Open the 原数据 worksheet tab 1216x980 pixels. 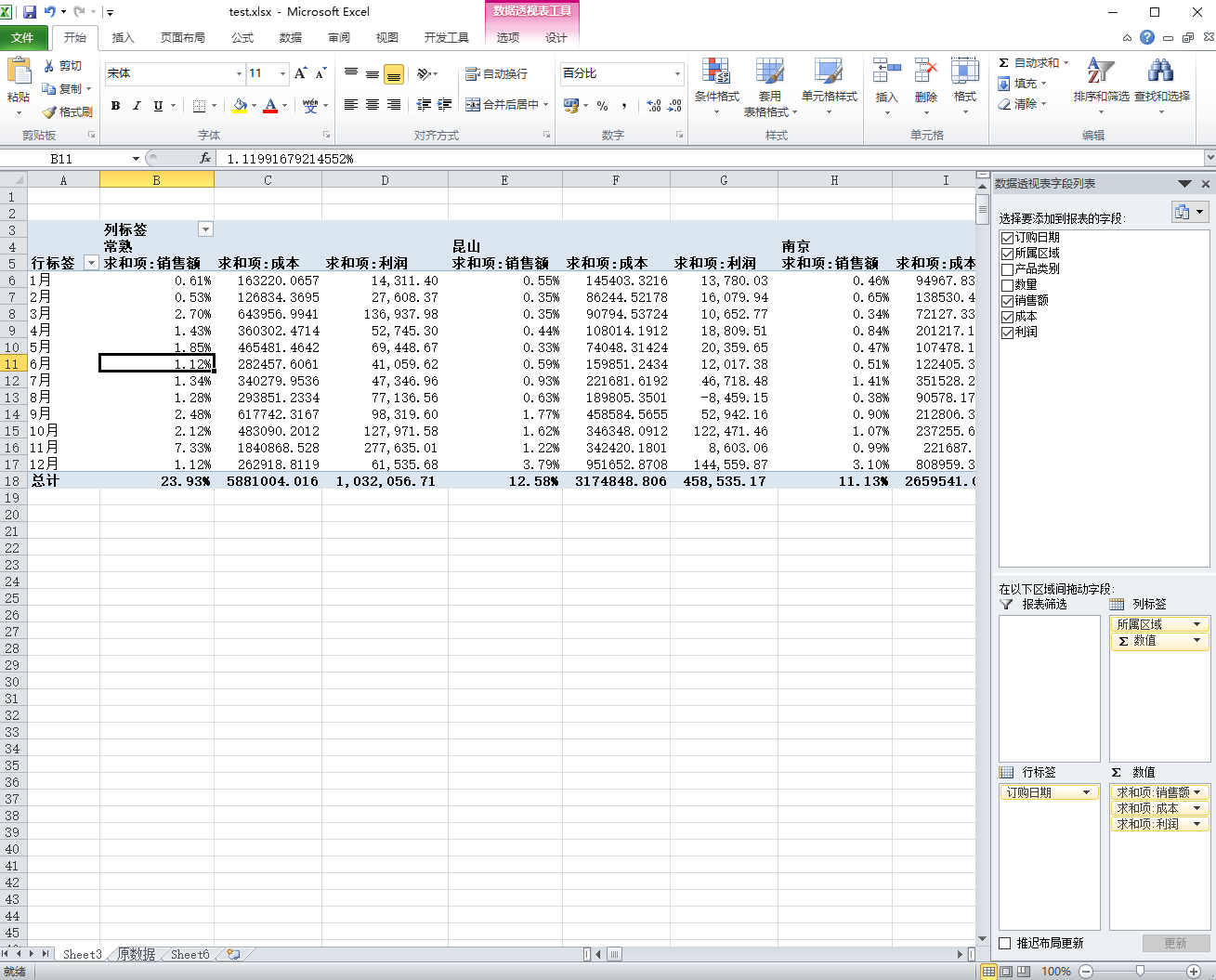pyautogui.click(x=137, y=954)
